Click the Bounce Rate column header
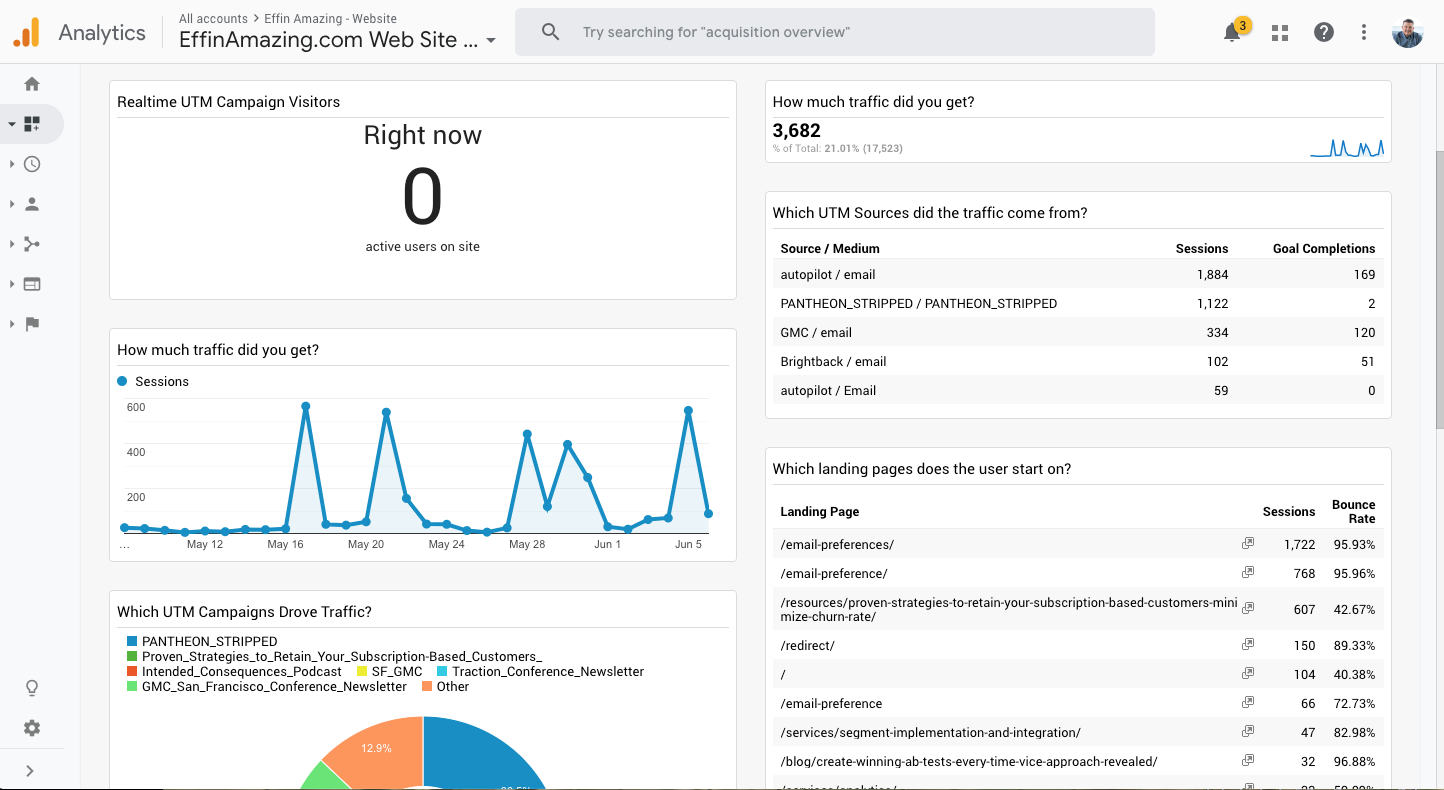 (x=1354, y=511)
